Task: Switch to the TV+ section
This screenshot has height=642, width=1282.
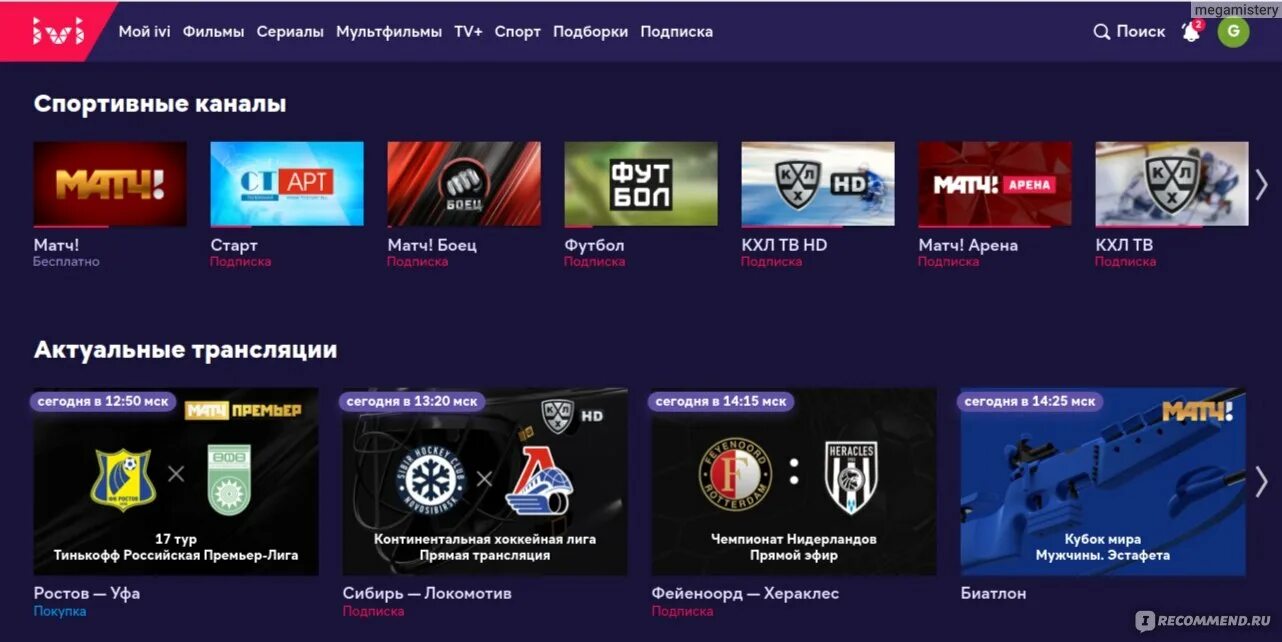Action: coord(468,32)
